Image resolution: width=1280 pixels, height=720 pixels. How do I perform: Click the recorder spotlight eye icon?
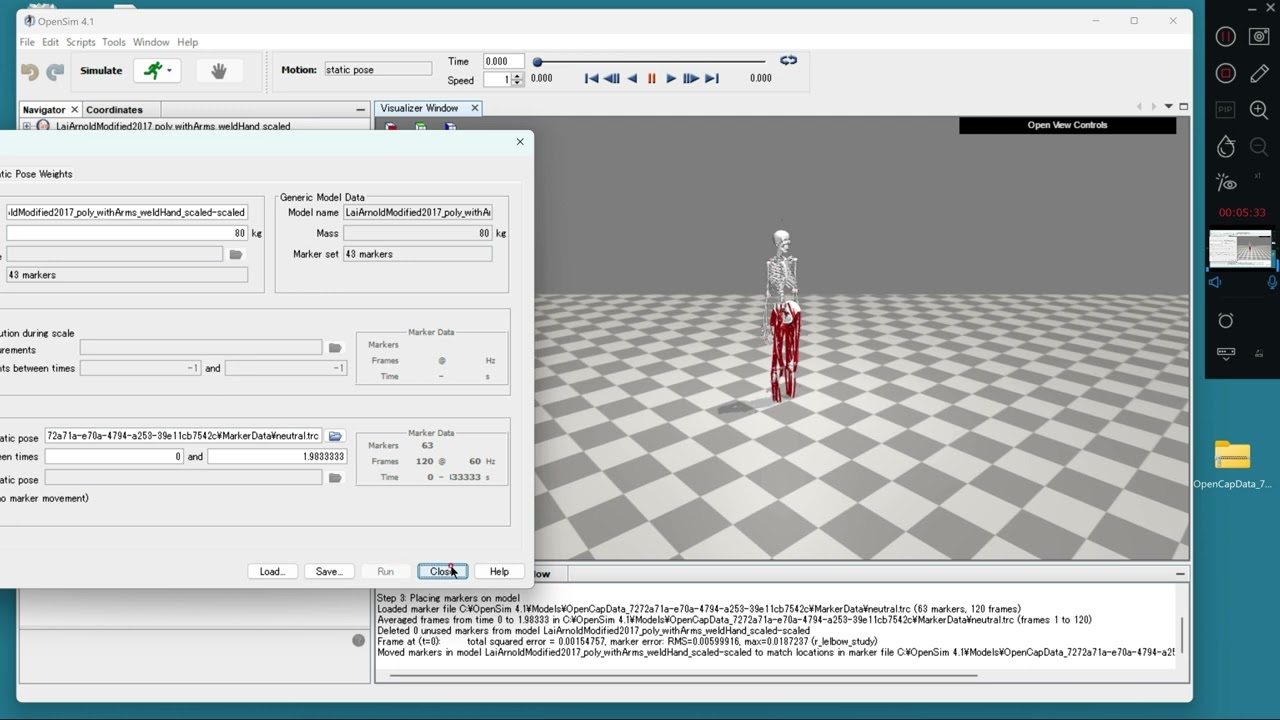(1226, 183)
